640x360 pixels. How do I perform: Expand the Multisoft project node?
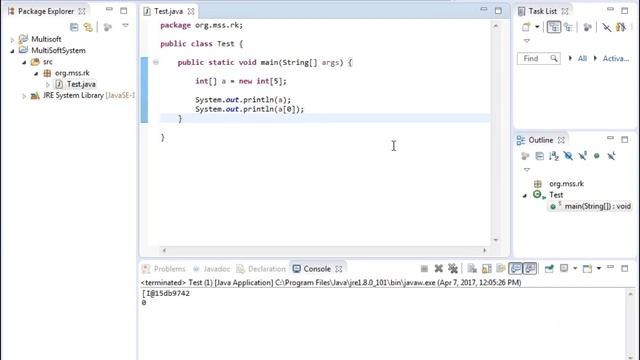pos(12,40)
